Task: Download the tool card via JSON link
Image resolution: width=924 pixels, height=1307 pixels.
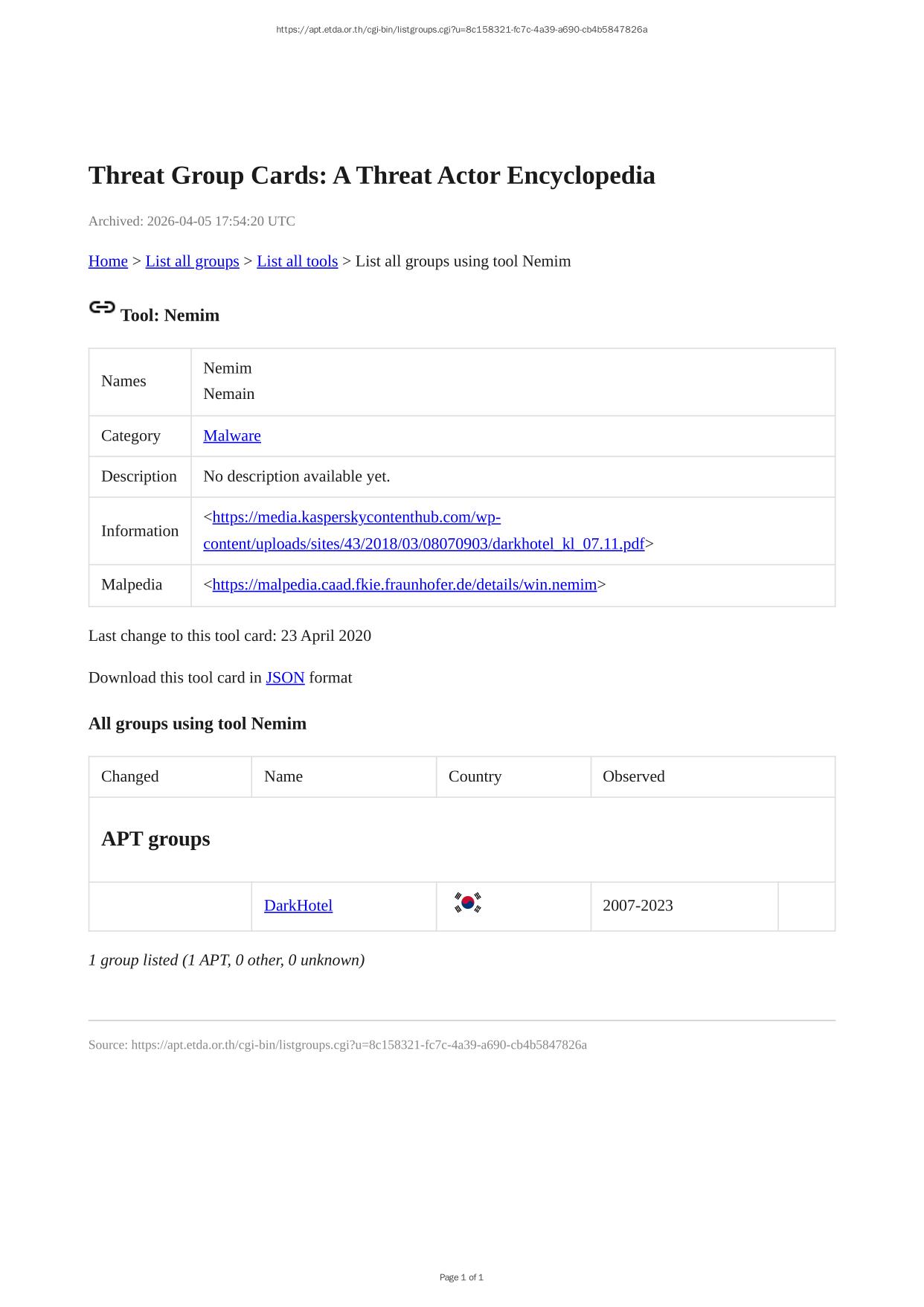Action: [x=285, y=677]
